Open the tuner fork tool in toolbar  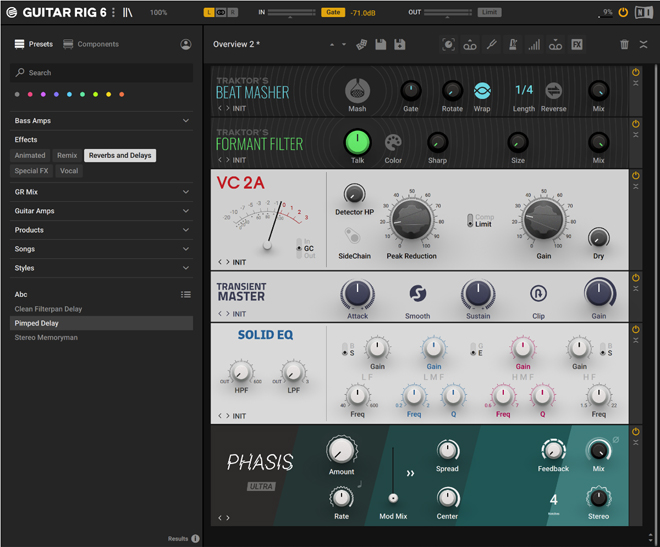492,45
